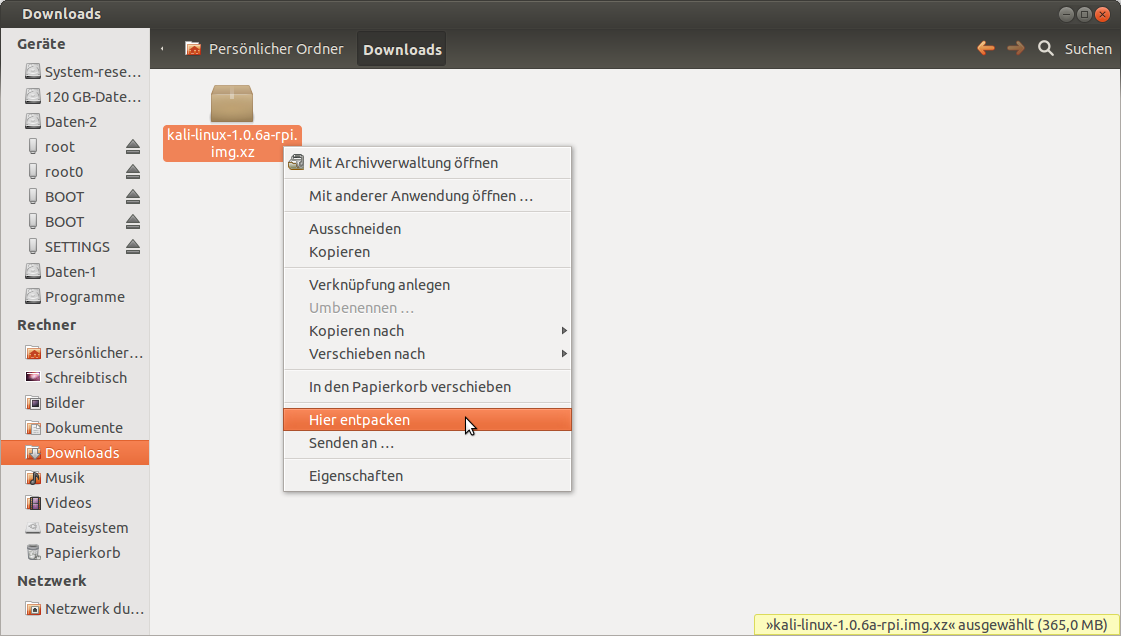This screenshot has height=636, width=1121.
Task: Click the Rechner section heading
Action: [46, 324]
